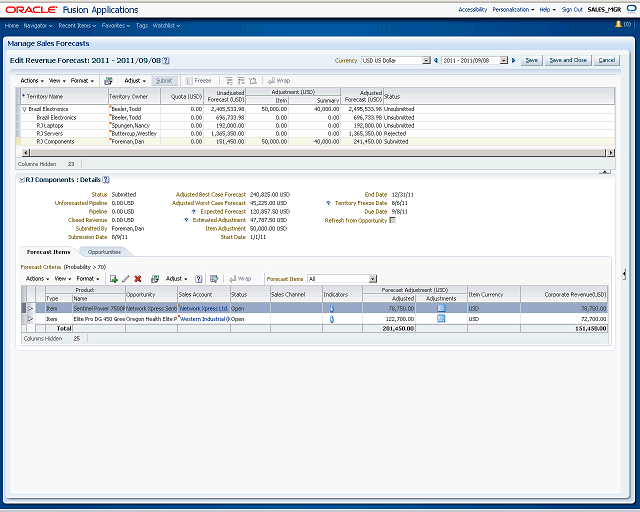Screen dimensions: 640x512
Task: Click the Wrap icon in forecast items toolbar
Action: (x=240, y=279)
